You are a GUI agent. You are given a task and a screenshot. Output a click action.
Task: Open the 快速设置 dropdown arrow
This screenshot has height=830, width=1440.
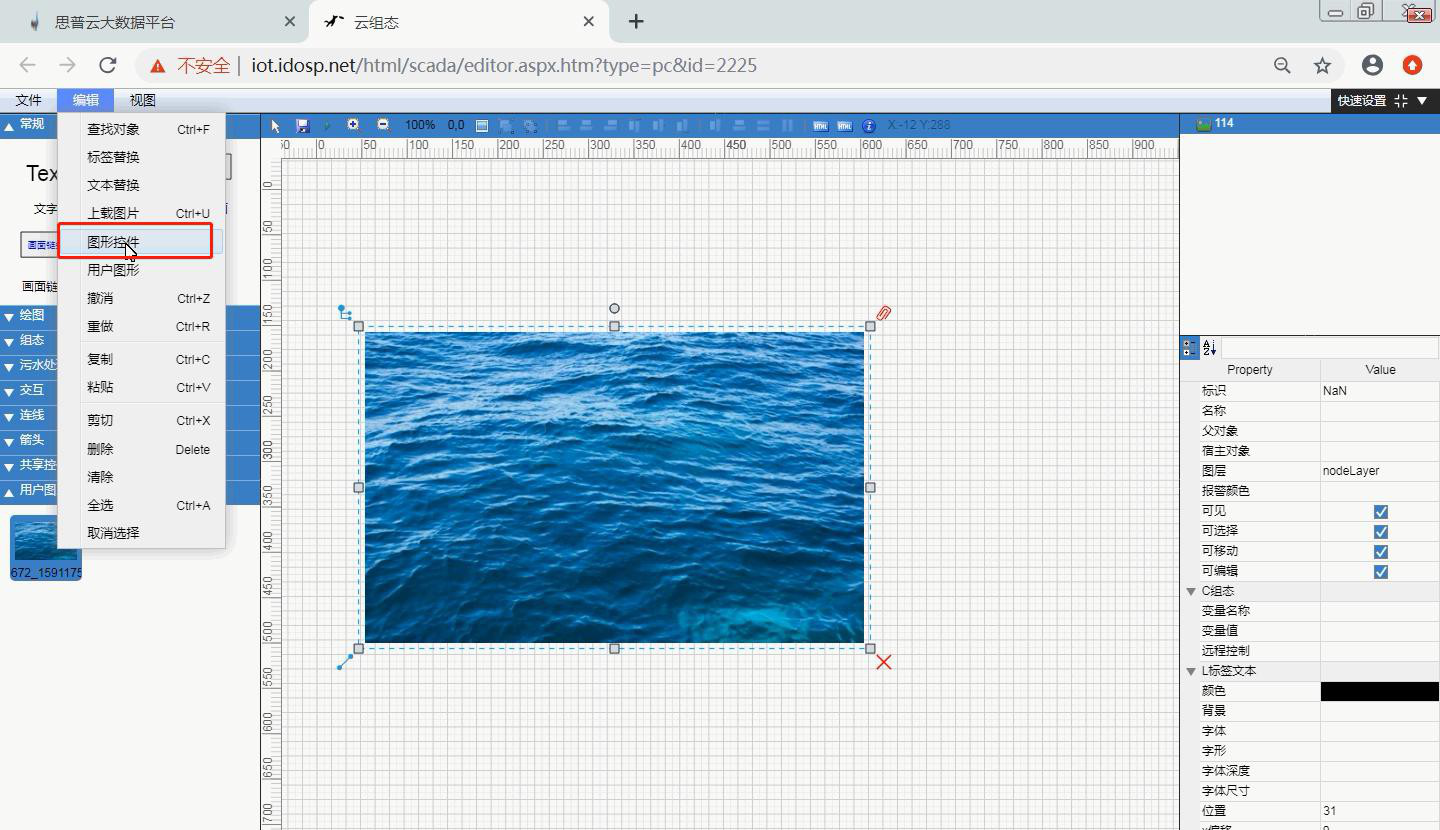pos(1422,101)
